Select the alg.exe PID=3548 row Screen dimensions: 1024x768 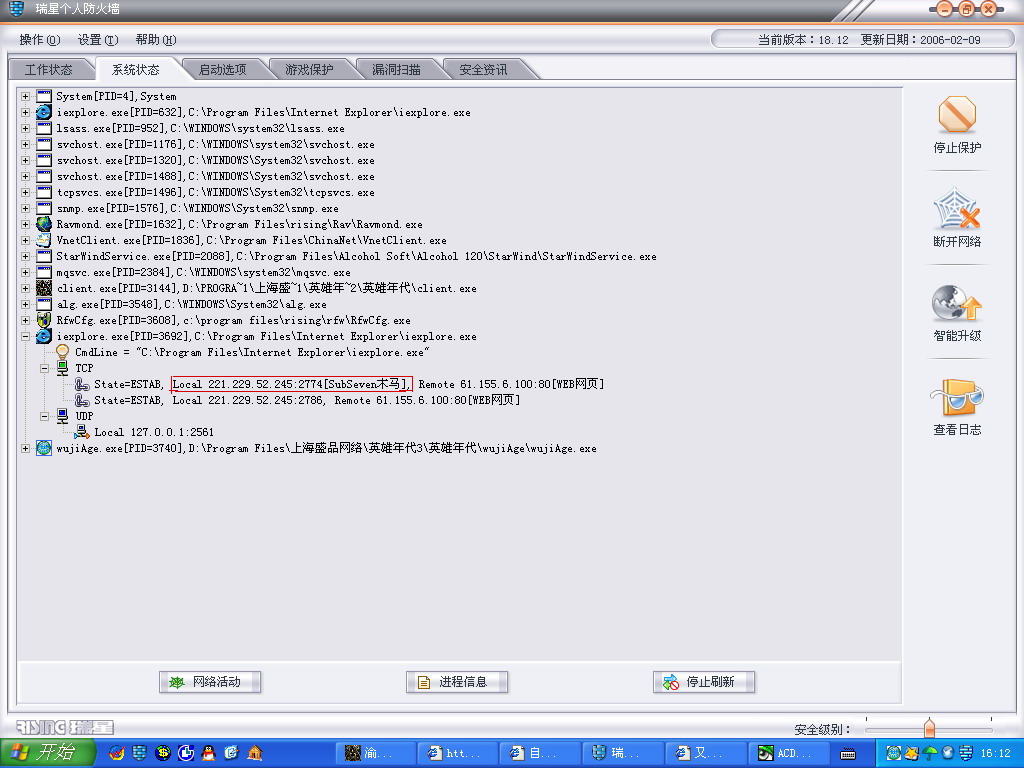pos(191,304)
